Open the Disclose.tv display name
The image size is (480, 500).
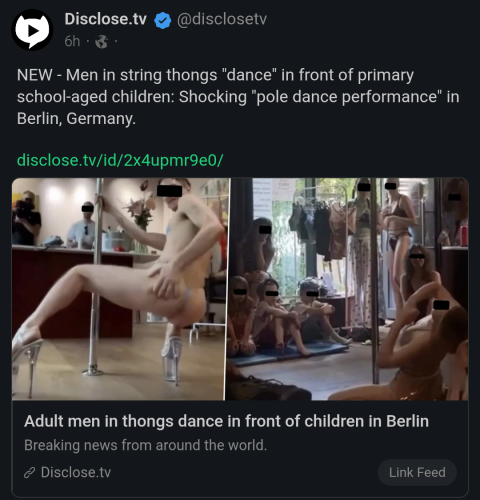pyautogui.click(x=105, y=19)
